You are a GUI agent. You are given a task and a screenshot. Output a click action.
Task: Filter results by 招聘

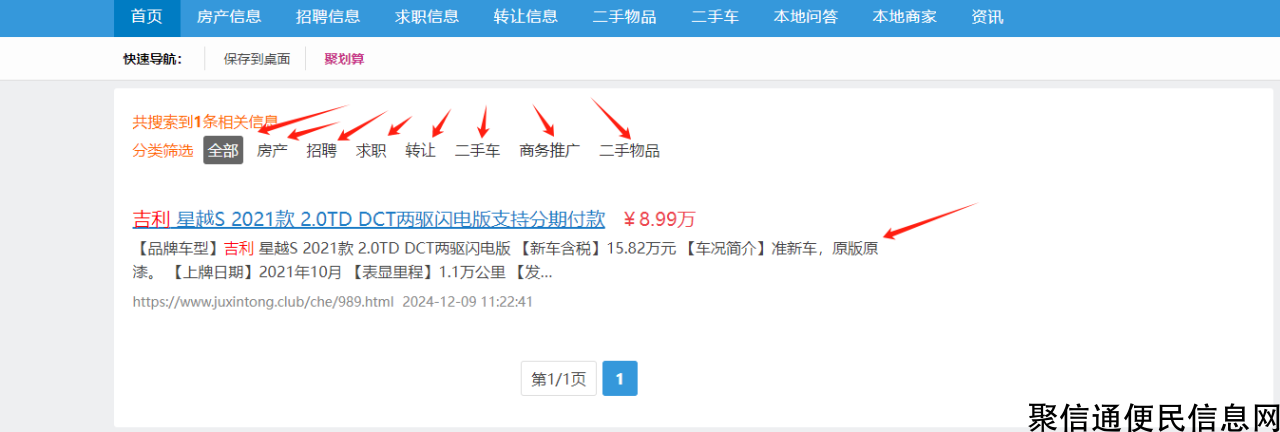click(322, 151)
